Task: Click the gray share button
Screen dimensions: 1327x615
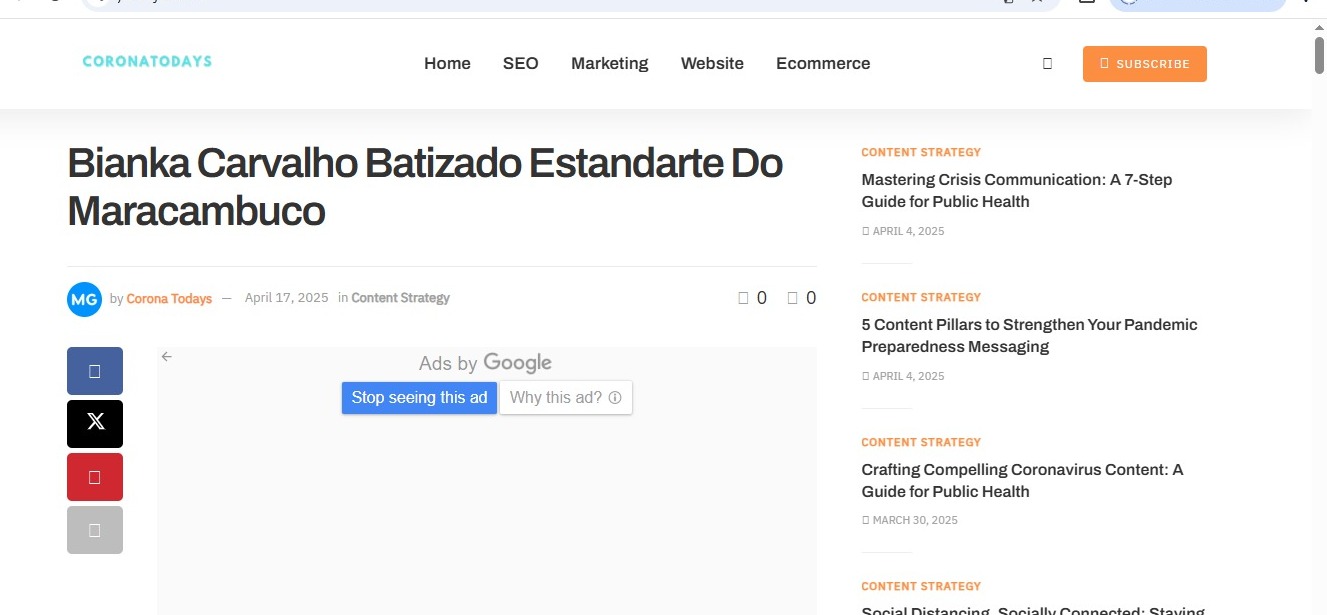Action: point(95,530)
